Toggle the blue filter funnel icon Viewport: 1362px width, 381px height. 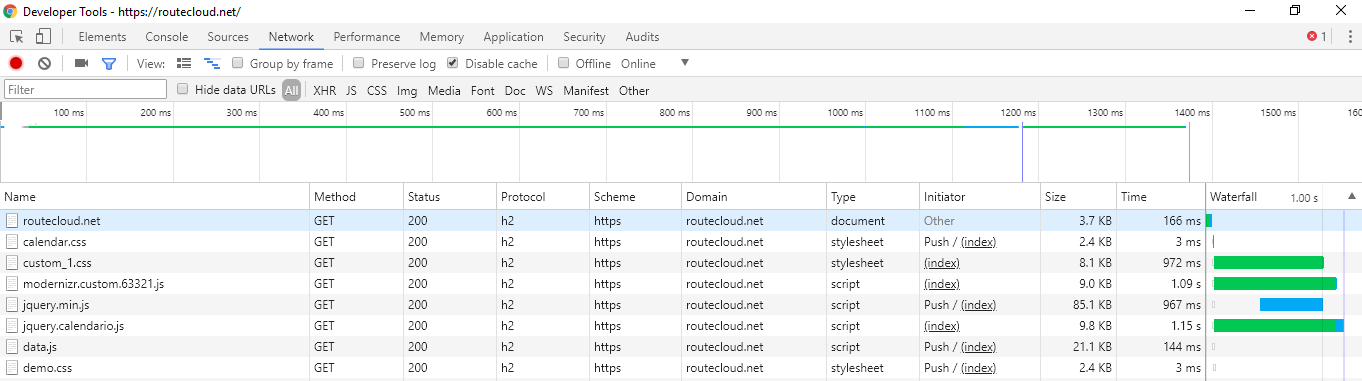[109, 63]
